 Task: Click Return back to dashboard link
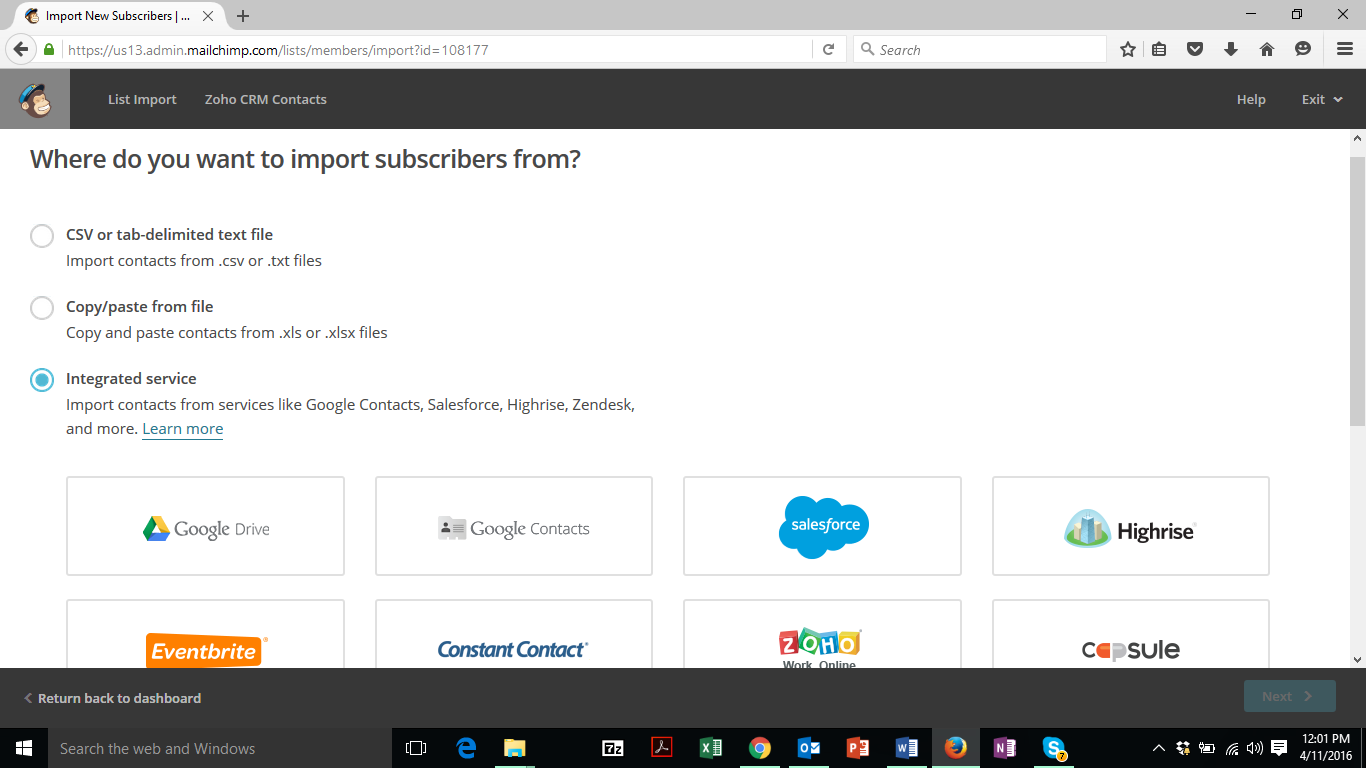pos(112,698)
